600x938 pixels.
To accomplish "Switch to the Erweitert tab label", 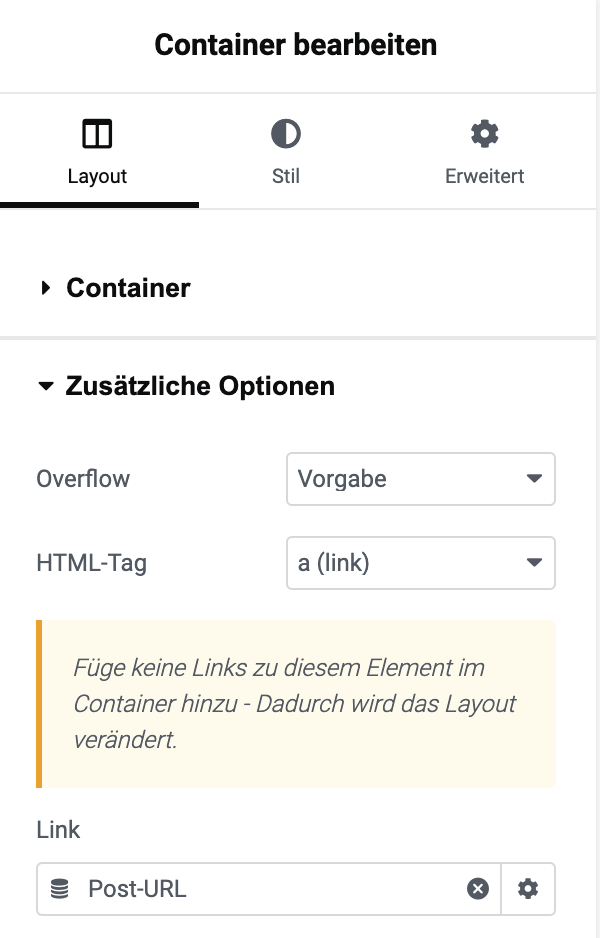I will 485,176.
